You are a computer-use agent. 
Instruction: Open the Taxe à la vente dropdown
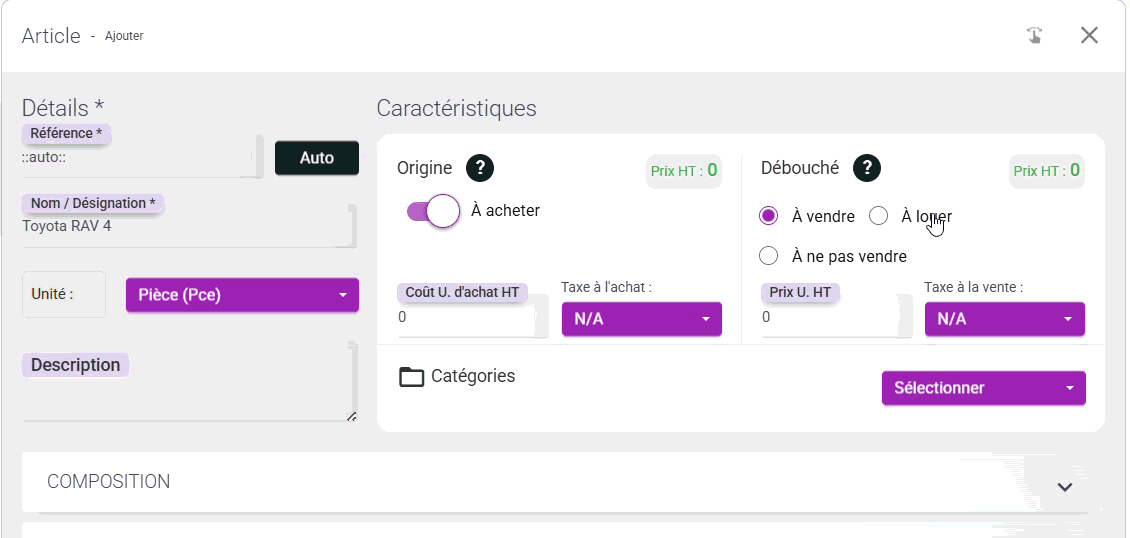(x=1004, y=319)
